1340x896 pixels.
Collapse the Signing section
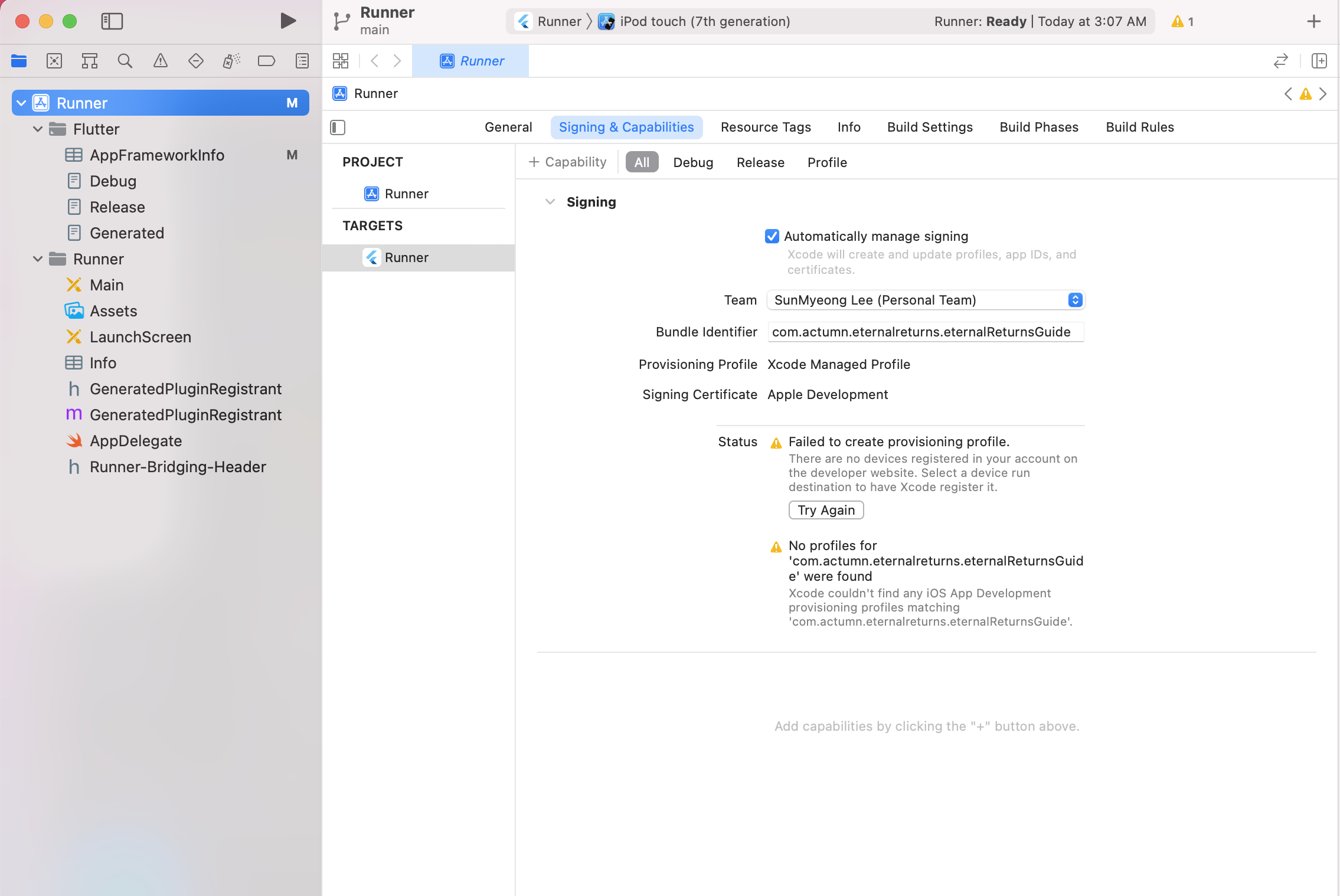550,202
